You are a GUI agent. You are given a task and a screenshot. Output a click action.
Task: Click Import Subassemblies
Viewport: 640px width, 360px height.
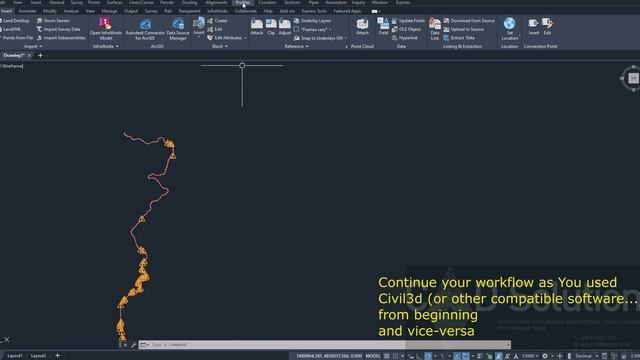61,38
